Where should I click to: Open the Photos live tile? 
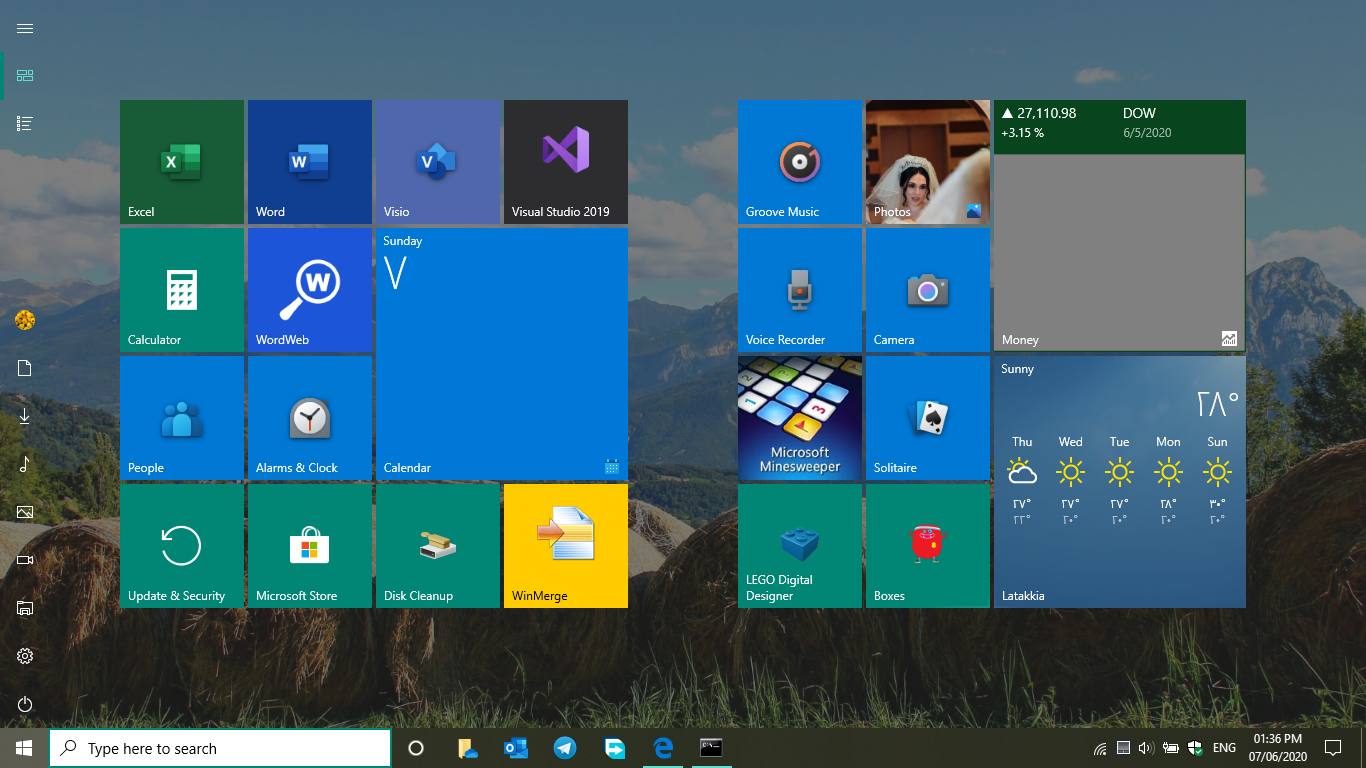pyautogui.click(x=928, y=162)
